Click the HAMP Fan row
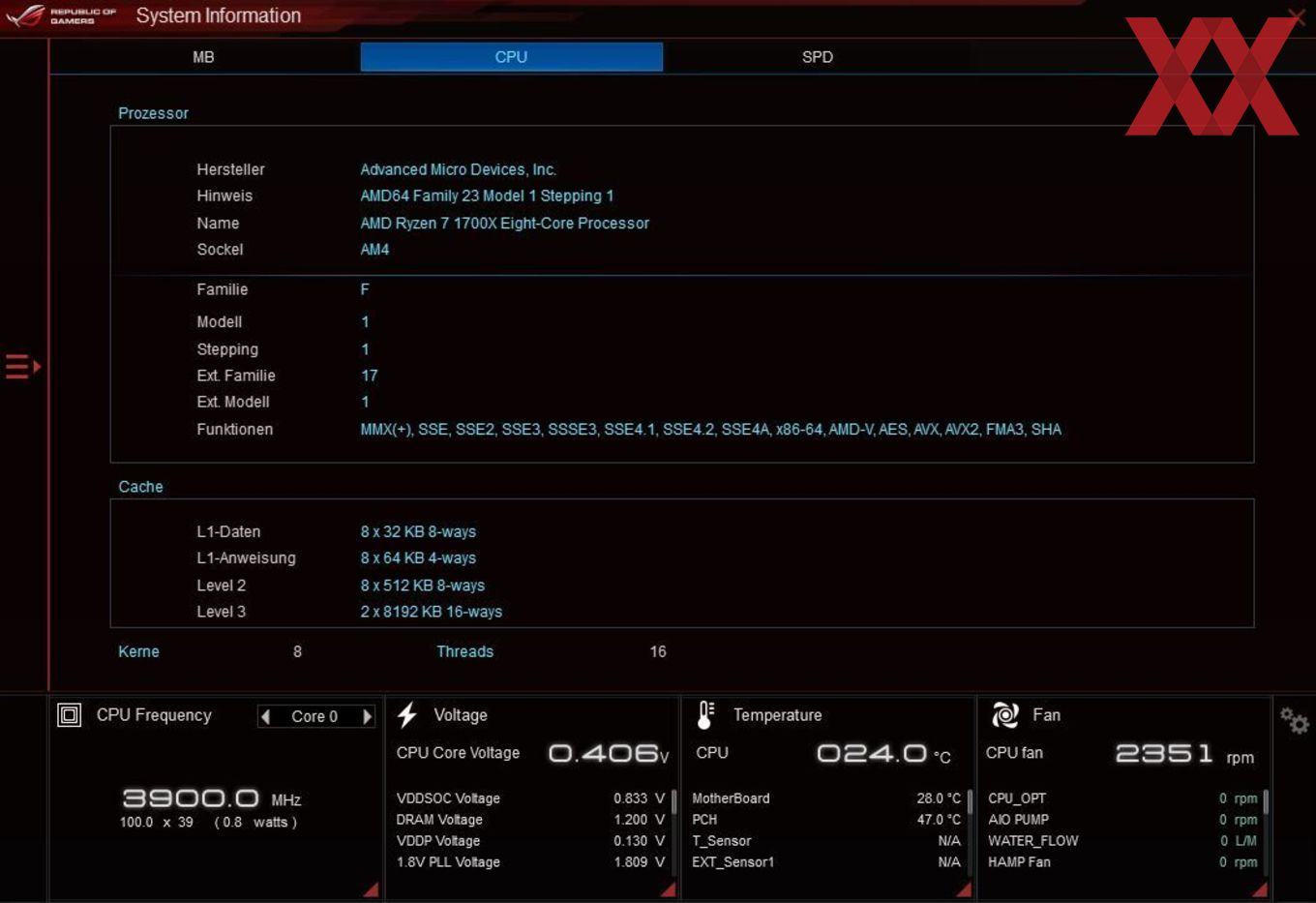This screenshot has width=1316, height=903. pyautogui.click(x=1122, y=862)
